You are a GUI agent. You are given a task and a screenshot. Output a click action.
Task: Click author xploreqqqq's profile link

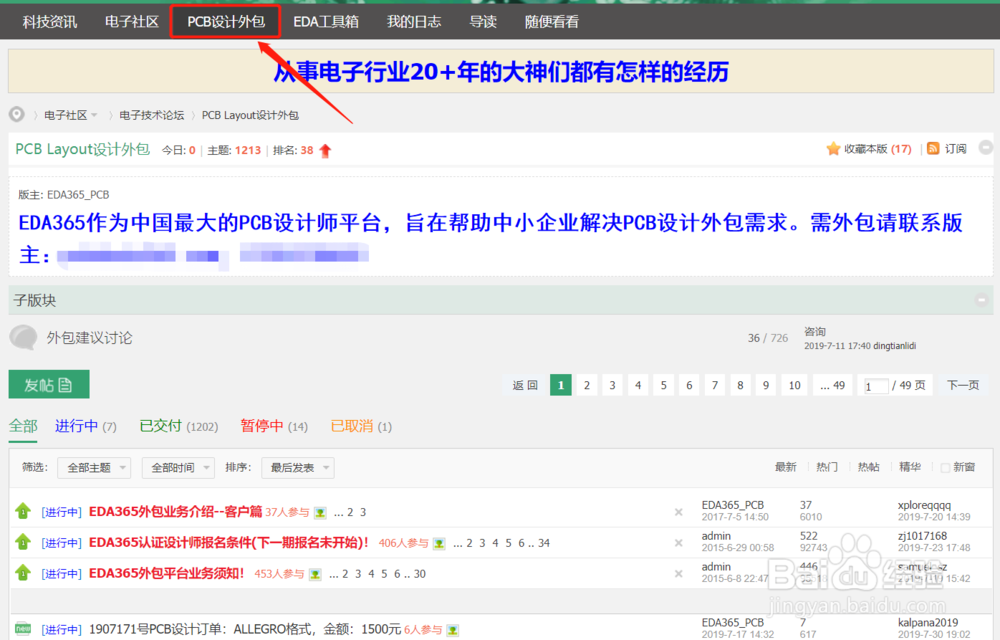[x=924, y=505]
